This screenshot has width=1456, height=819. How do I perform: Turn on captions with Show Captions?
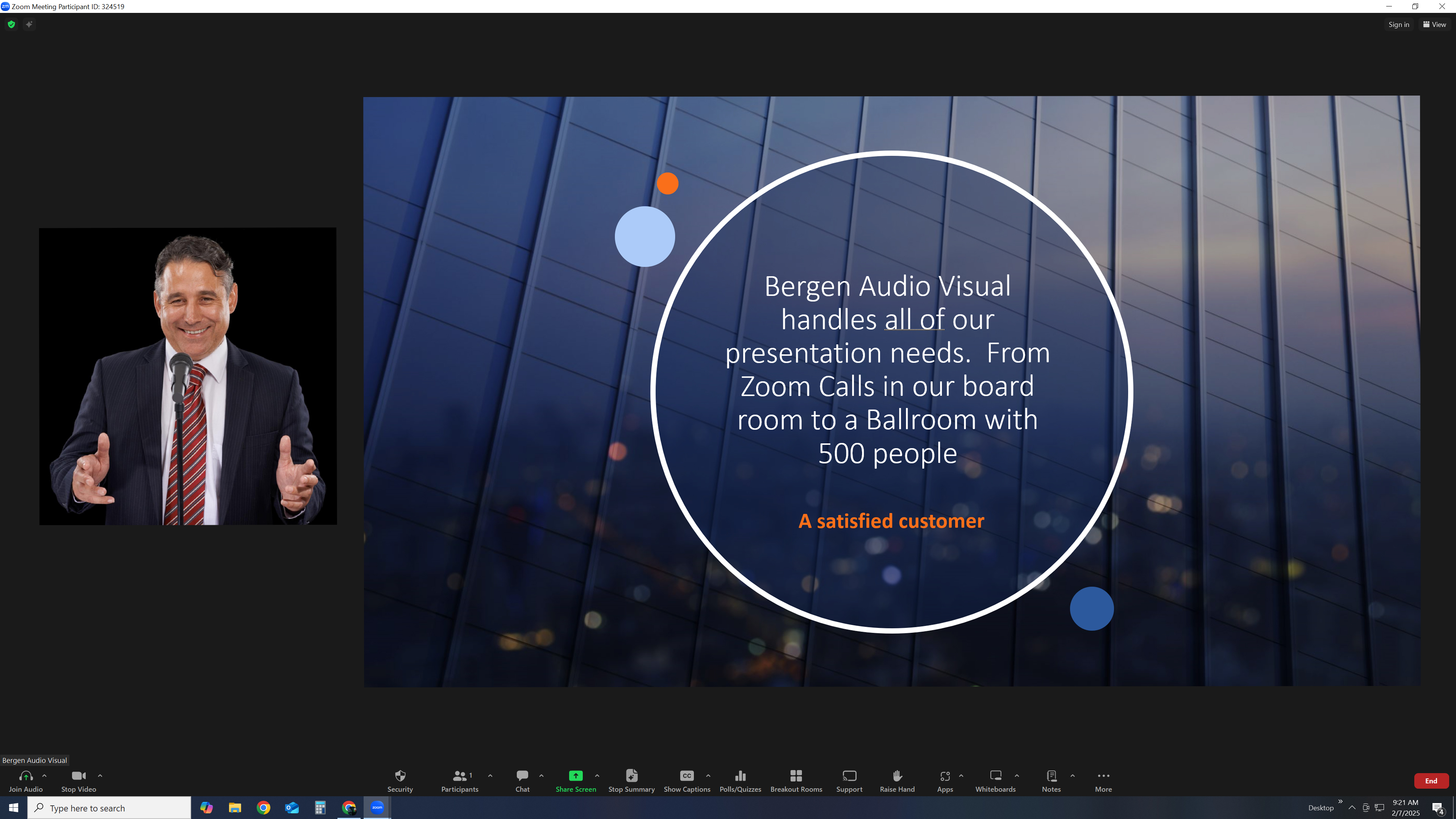687,781
